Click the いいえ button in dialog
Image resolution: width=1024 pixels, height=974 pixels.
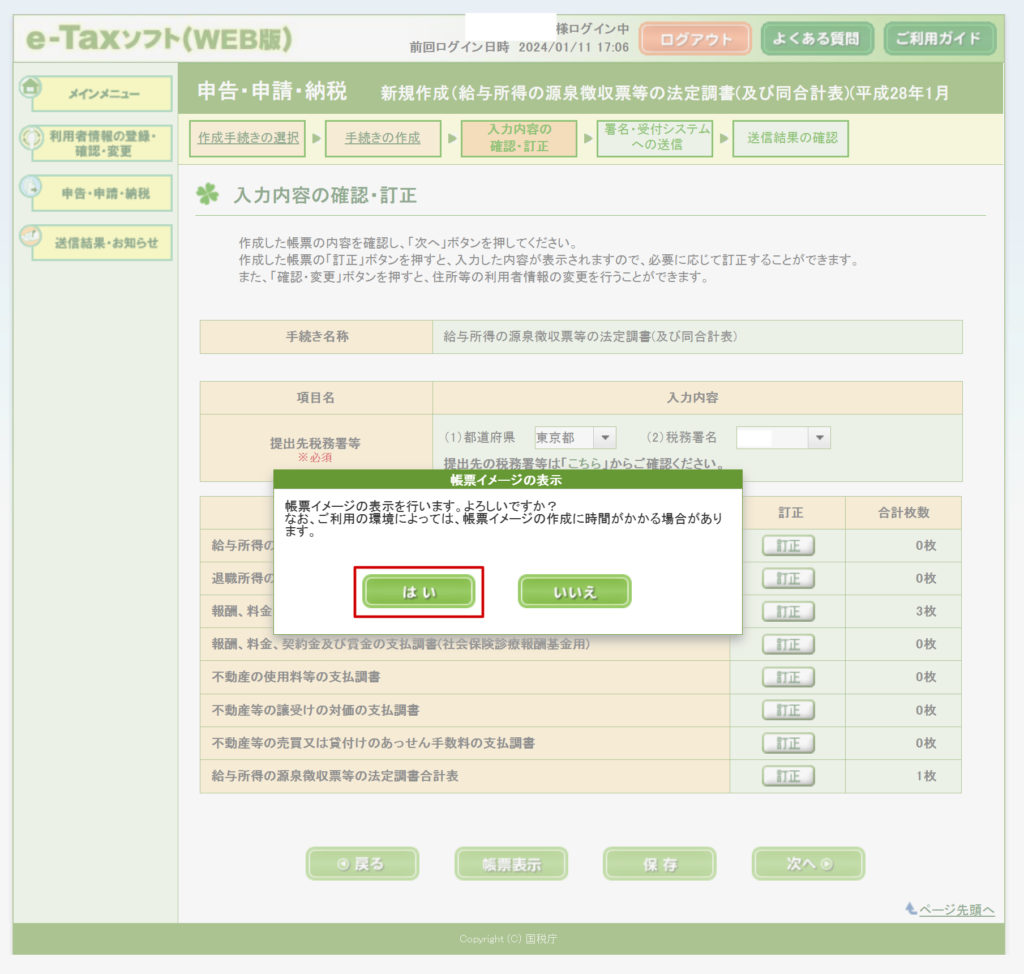574,591
